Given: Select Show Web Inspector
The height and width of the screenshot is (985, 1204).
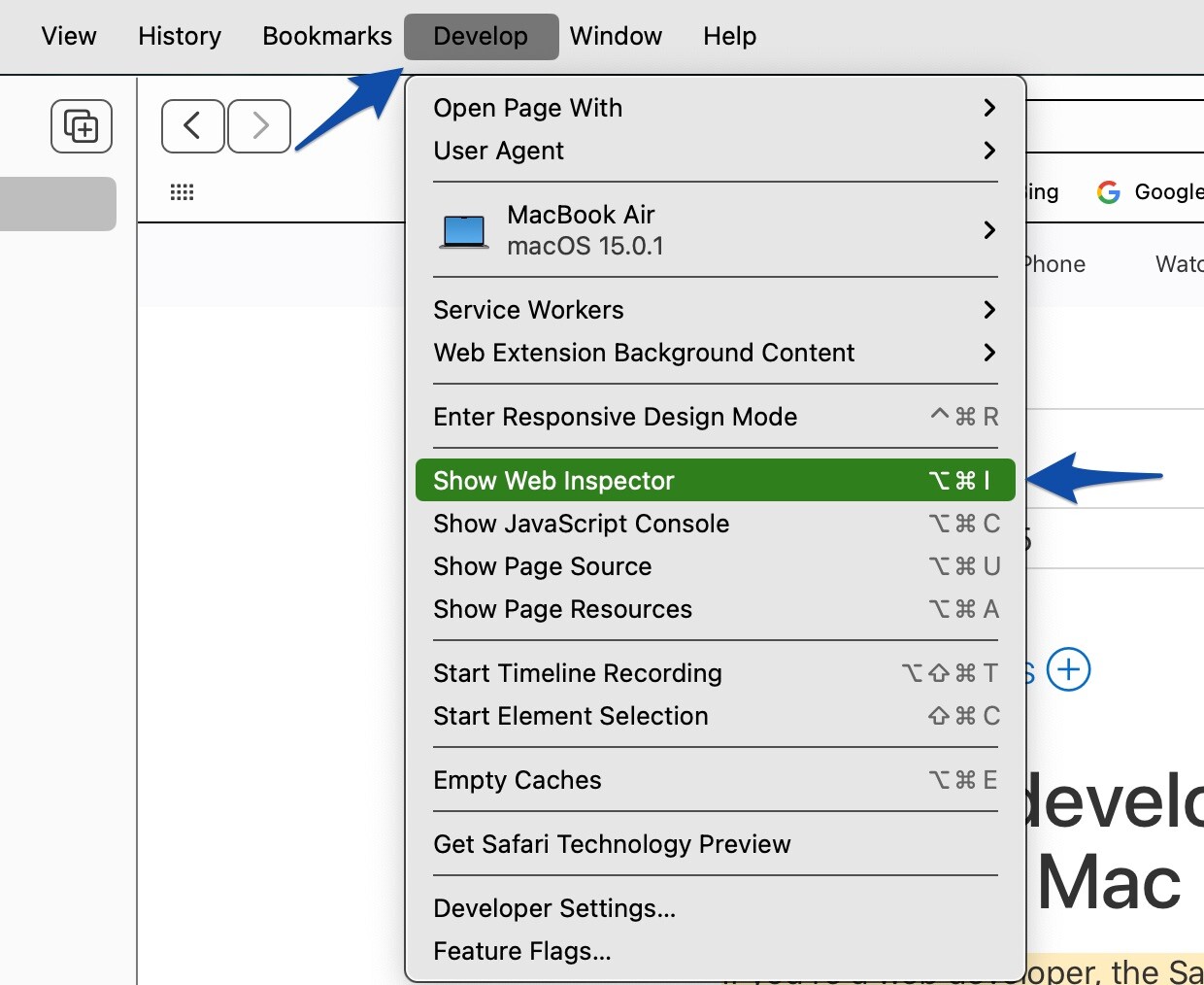Looking at the screenshot, I should click(714, 481).
